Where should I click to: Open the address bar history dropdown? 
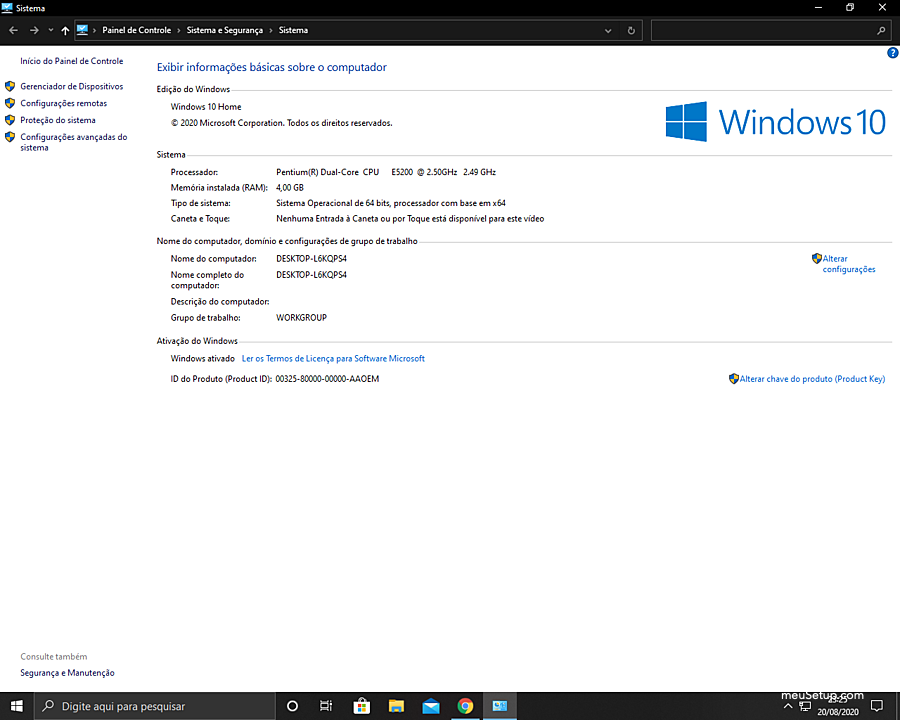[x=608, y=31]
